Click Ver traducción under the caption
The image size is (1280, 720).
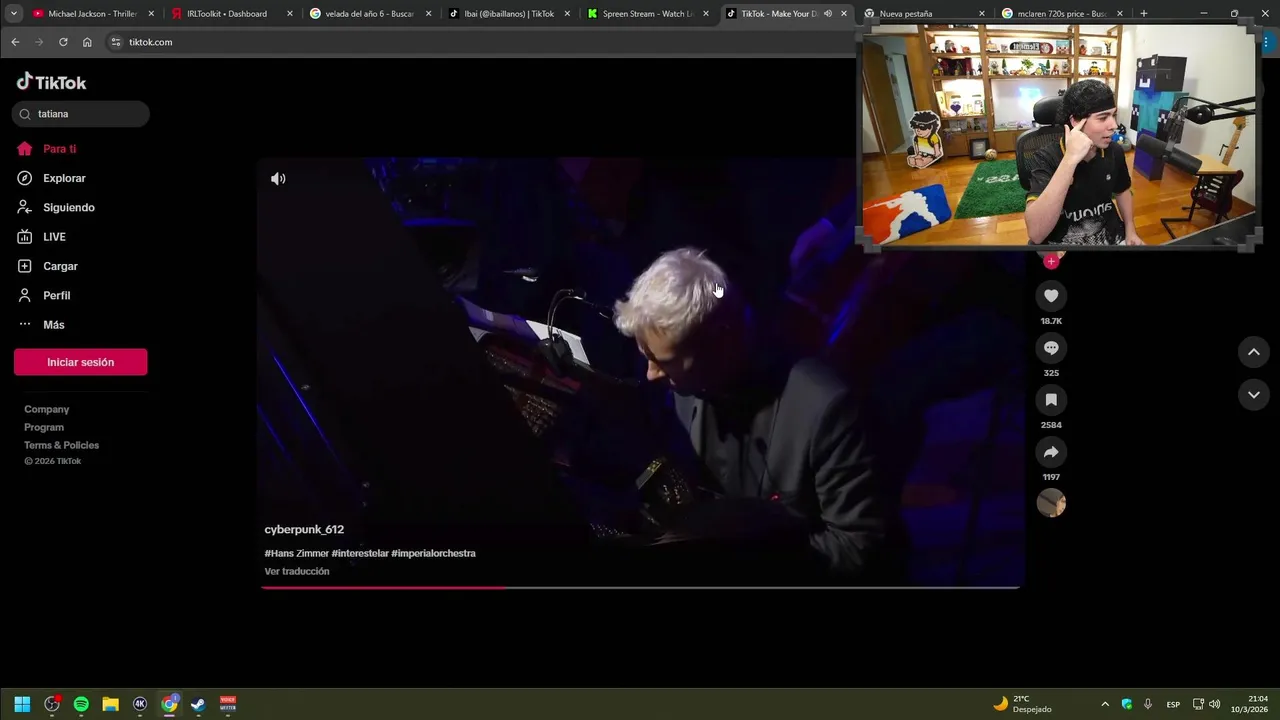pyautogui.click(x=297, y=571)
